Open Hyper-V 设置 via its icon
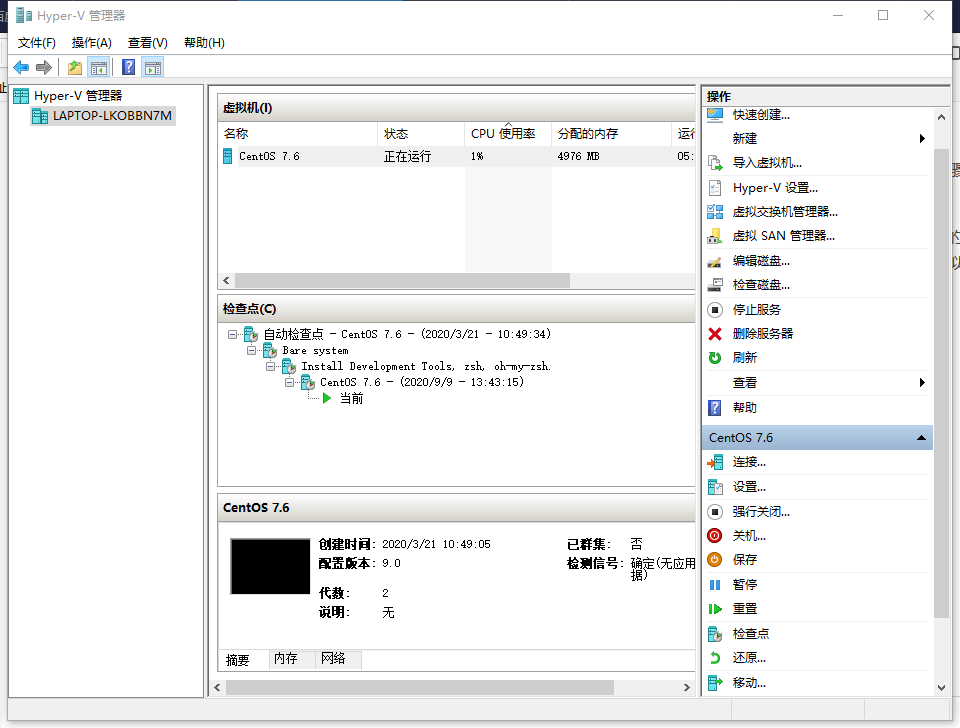 [714, 187]
